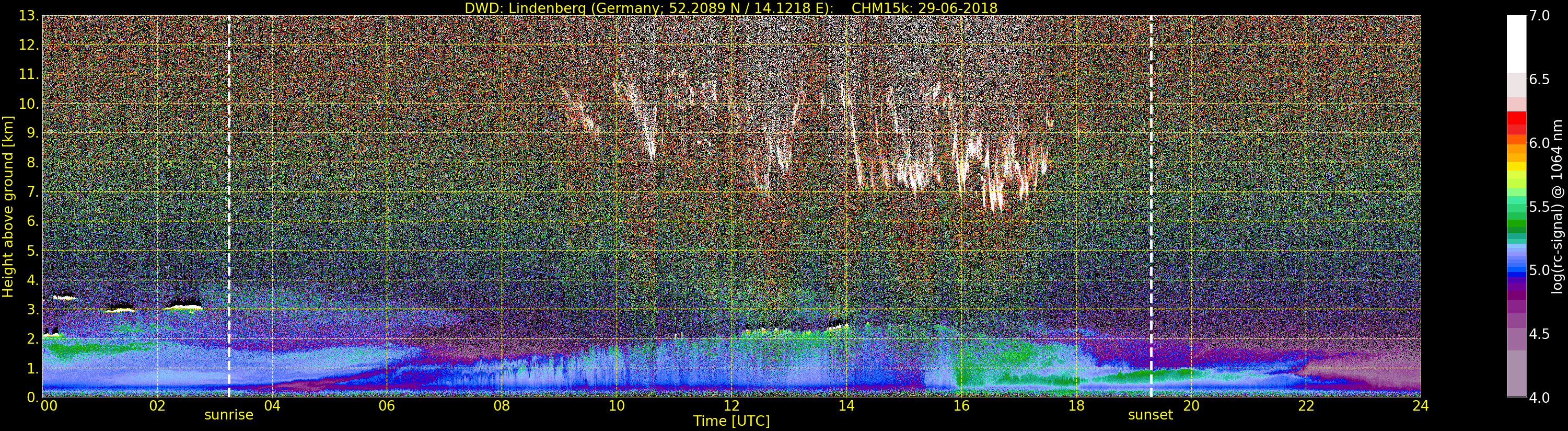The height and width of the screenshot is (431, 1568).
Task: Click the 'sunrise' label below the time axis
Action: pos(228,415)
